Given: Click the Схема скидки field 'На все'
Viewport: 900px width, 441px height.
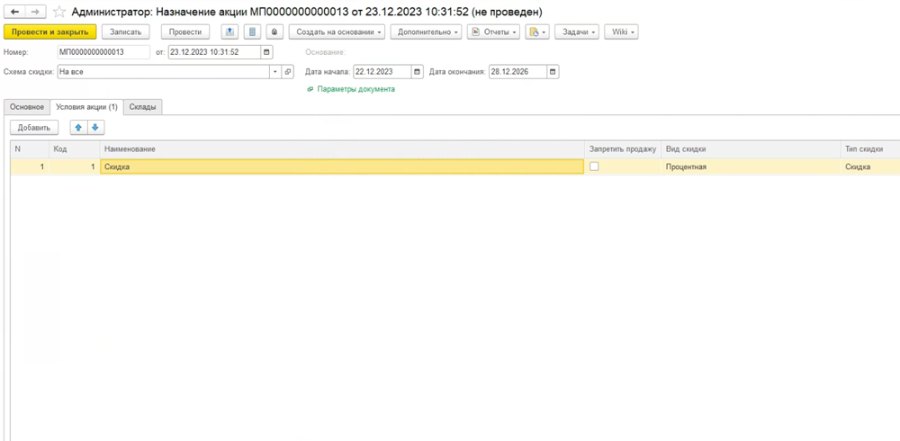Looking at the screenshot, I should coord(164,72).
